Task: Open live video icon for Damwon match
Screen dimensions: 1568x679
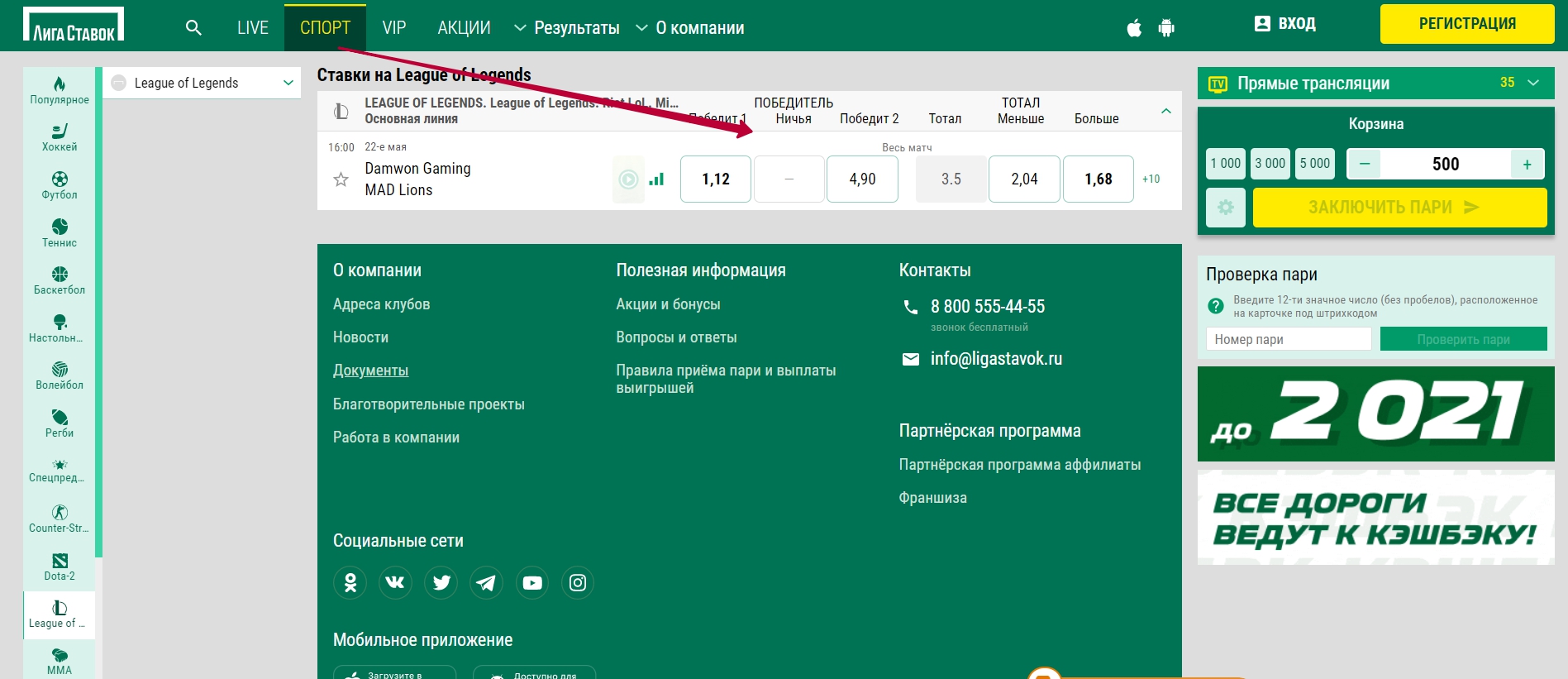Action: pyautogui.click(x=628, y=179)
